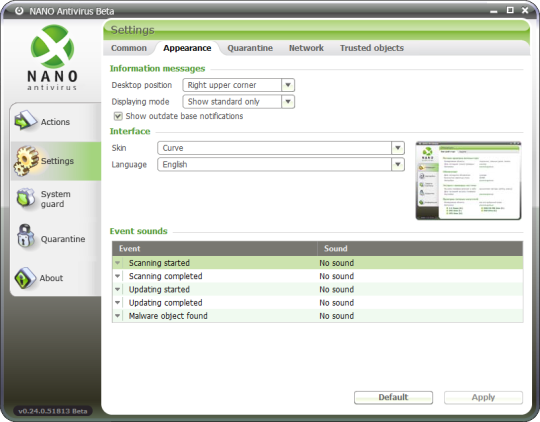
Task: Click No sound for Scanning completed
Action: pos(336,276)
